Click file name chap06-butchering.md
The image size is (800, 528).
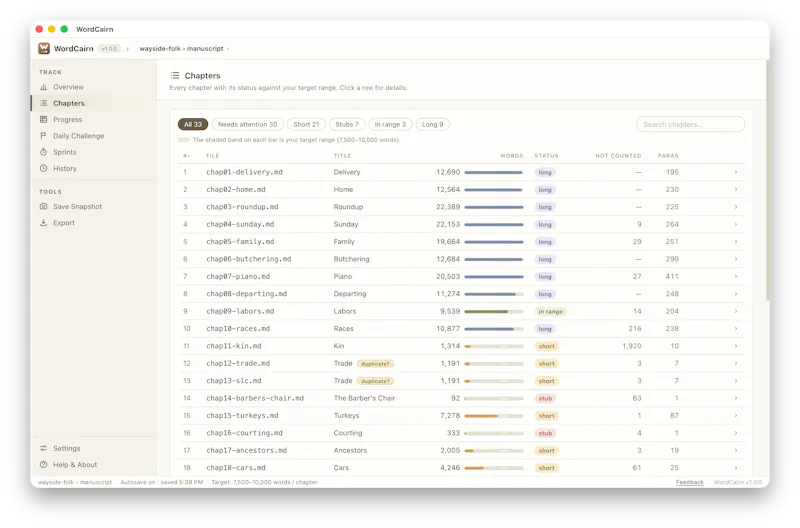click(248, 259)
